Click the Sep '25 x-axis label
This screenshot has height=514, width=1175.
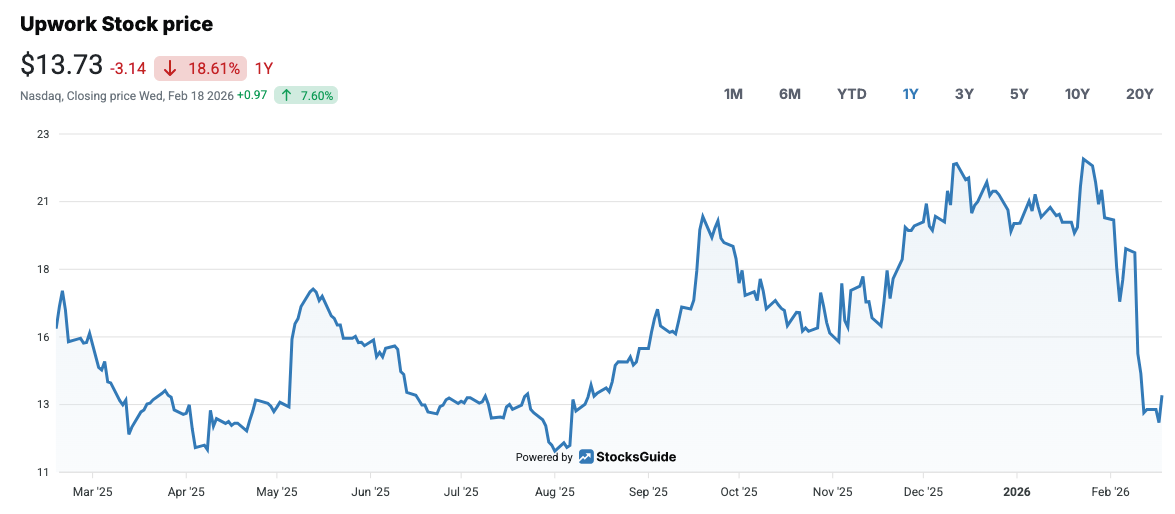tap(648, 492)
